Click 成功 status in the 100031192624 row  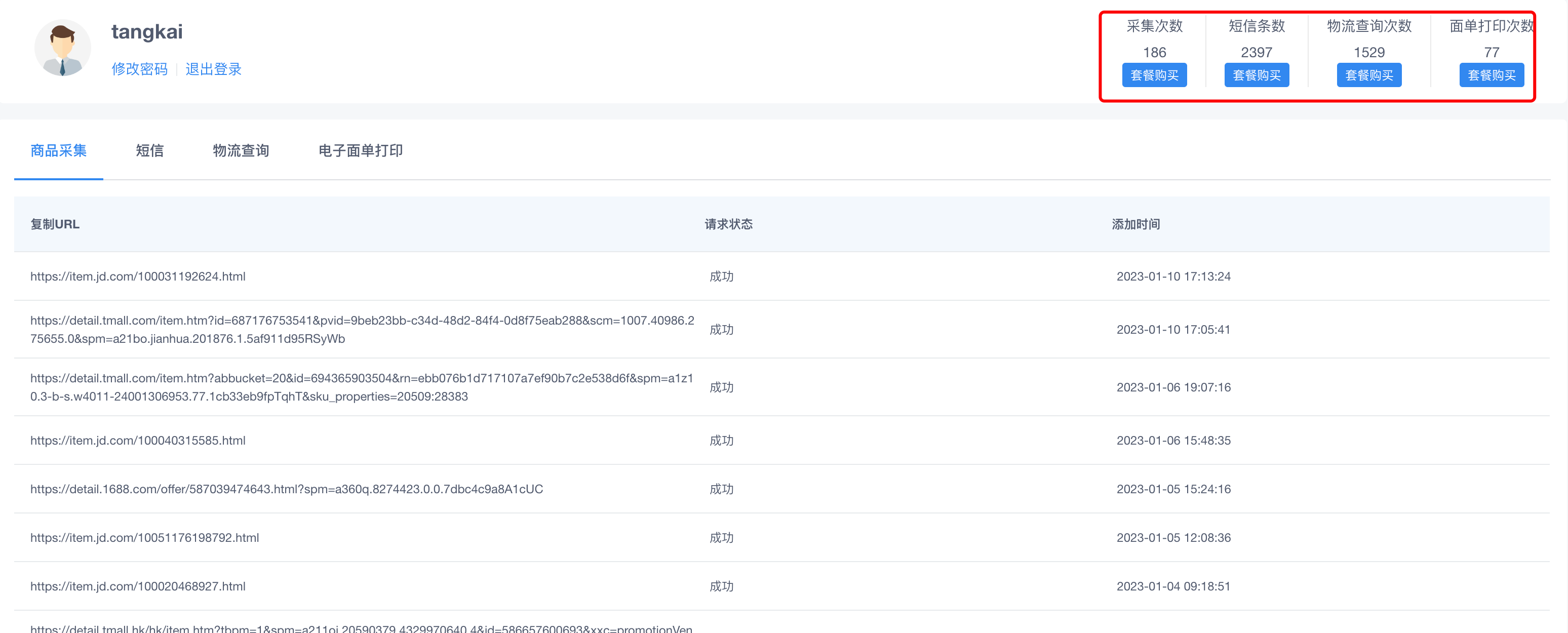tap(721, 276)
